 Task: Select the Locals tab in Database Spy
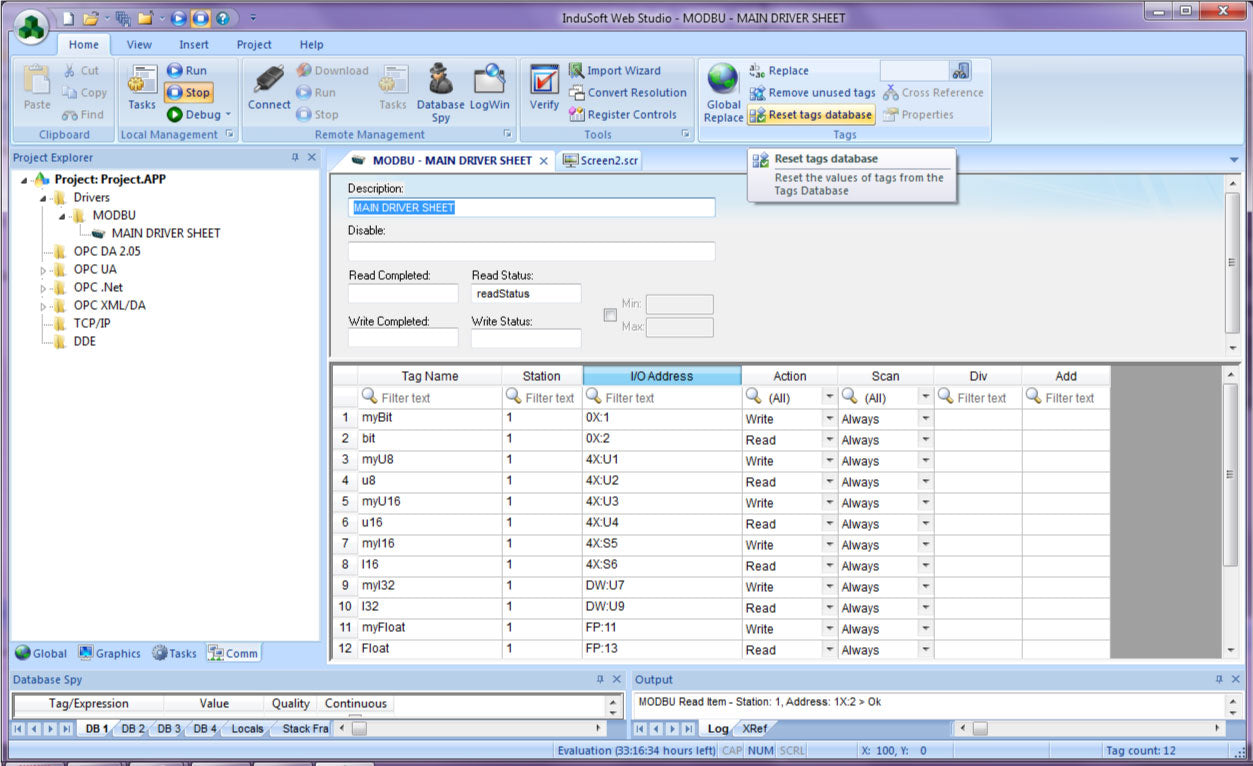247,729
